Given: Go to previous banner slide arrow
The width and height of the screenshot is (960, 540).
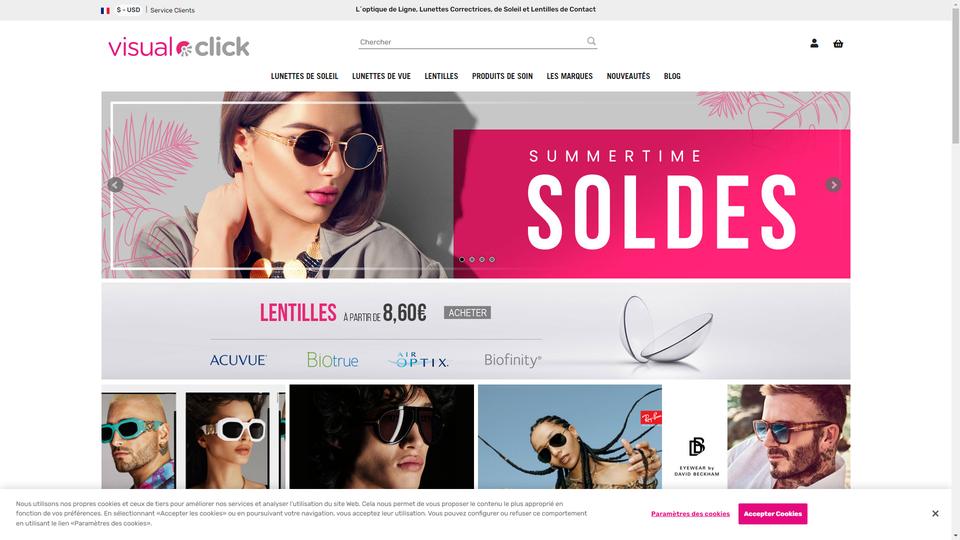Looking at the screenshot, I should (x=115, y=185).
